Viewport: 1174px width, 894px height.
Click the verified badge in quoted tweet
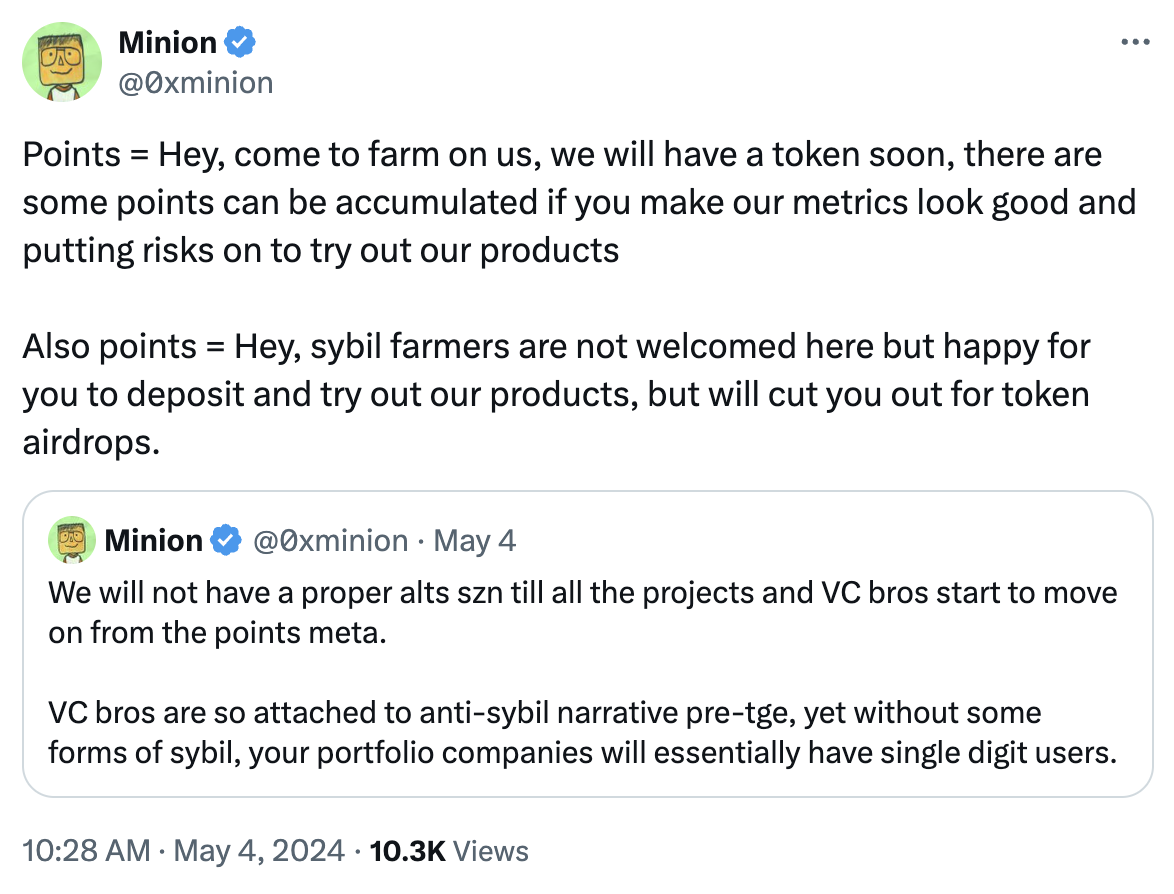[x=225, y=541]
